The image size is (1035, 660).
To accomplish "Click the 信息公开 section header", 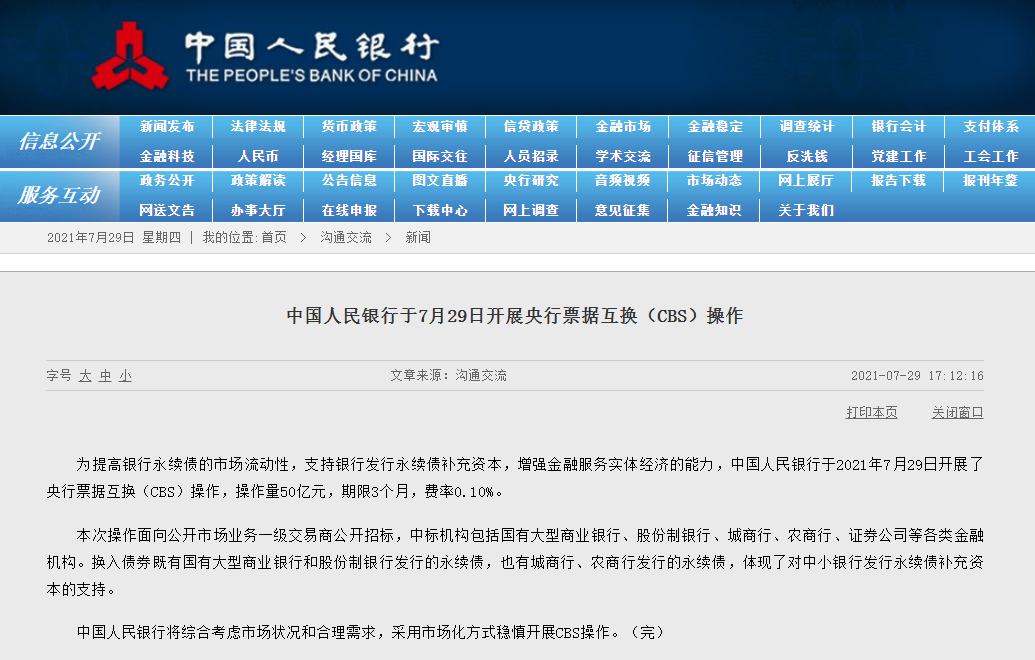I will 59,141.
